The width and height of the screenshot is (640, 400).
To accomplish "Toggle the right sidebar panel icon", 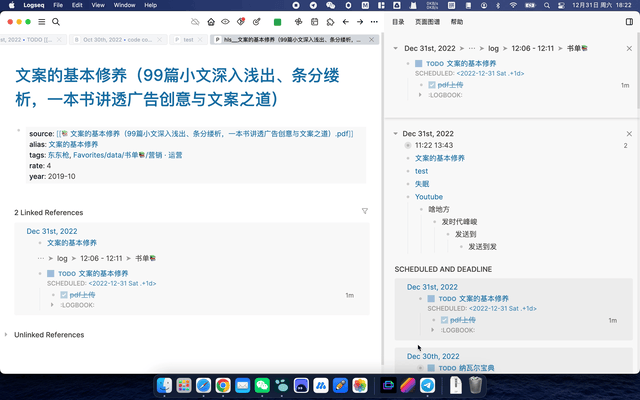I will [x=629, y=22].
